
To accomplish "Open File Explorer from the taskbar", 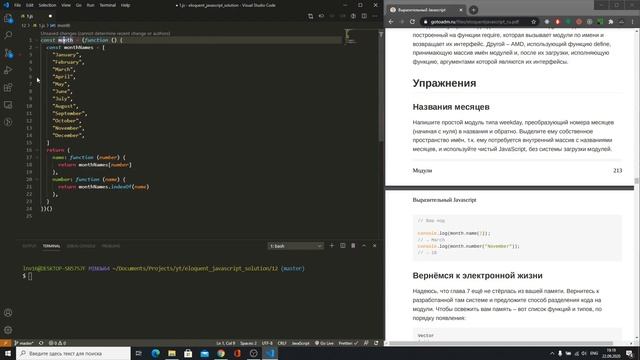I will click(x=172, y=353).
